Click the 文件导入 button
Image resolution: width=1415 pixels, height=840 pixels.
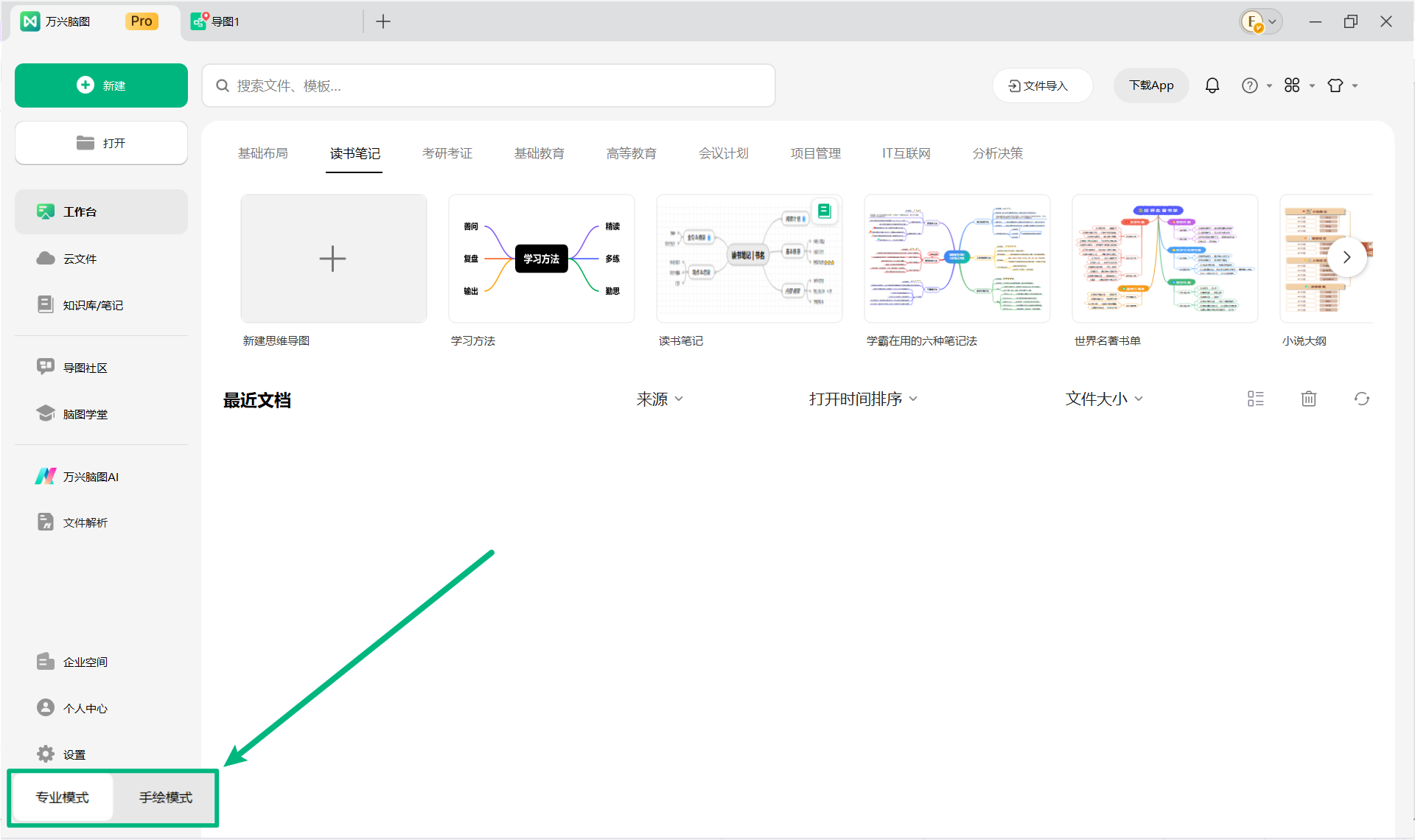coord(1042,85)
